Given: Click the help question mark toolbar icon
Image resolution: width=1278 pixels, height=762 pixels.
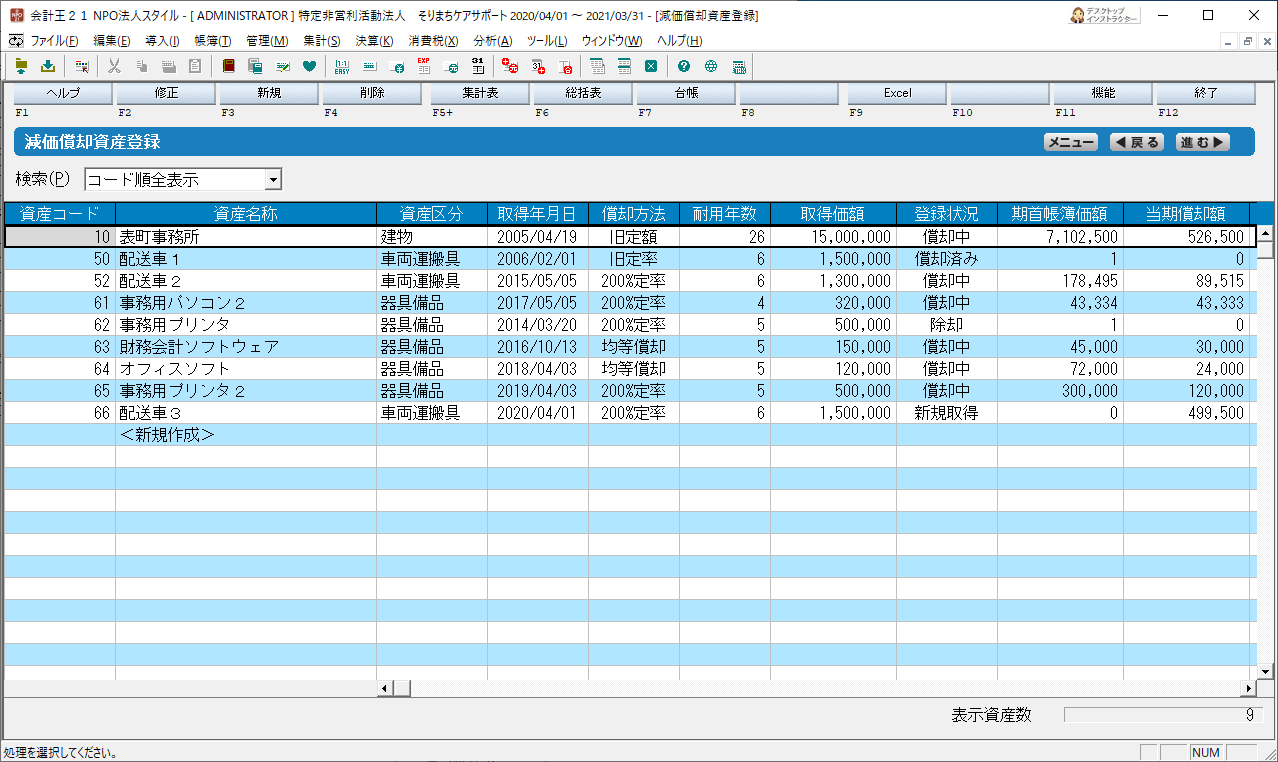Looking at the screenshot, I should 684,67.
